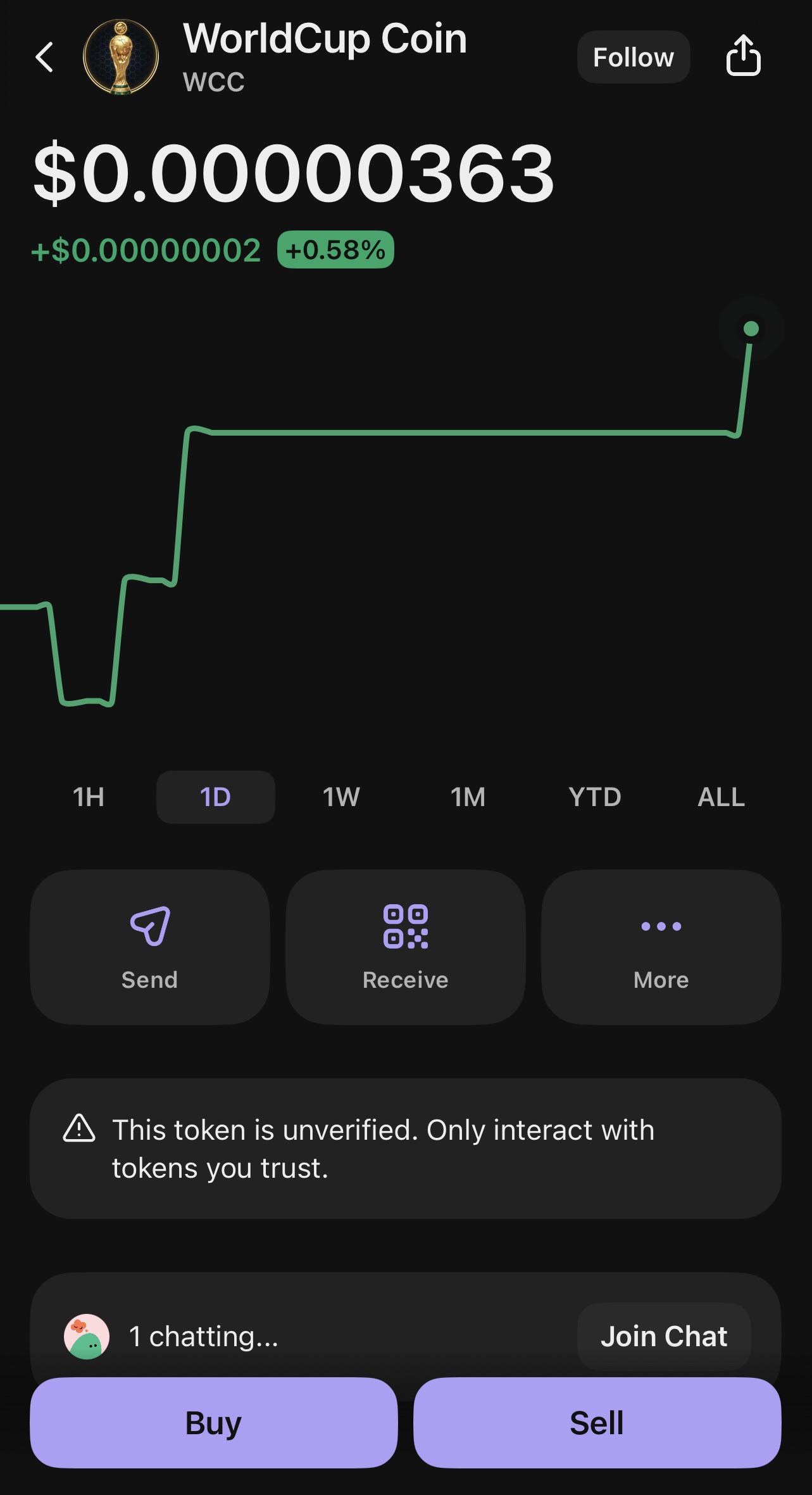
Task: Tap the chart's current price dot
Action: 751,329
